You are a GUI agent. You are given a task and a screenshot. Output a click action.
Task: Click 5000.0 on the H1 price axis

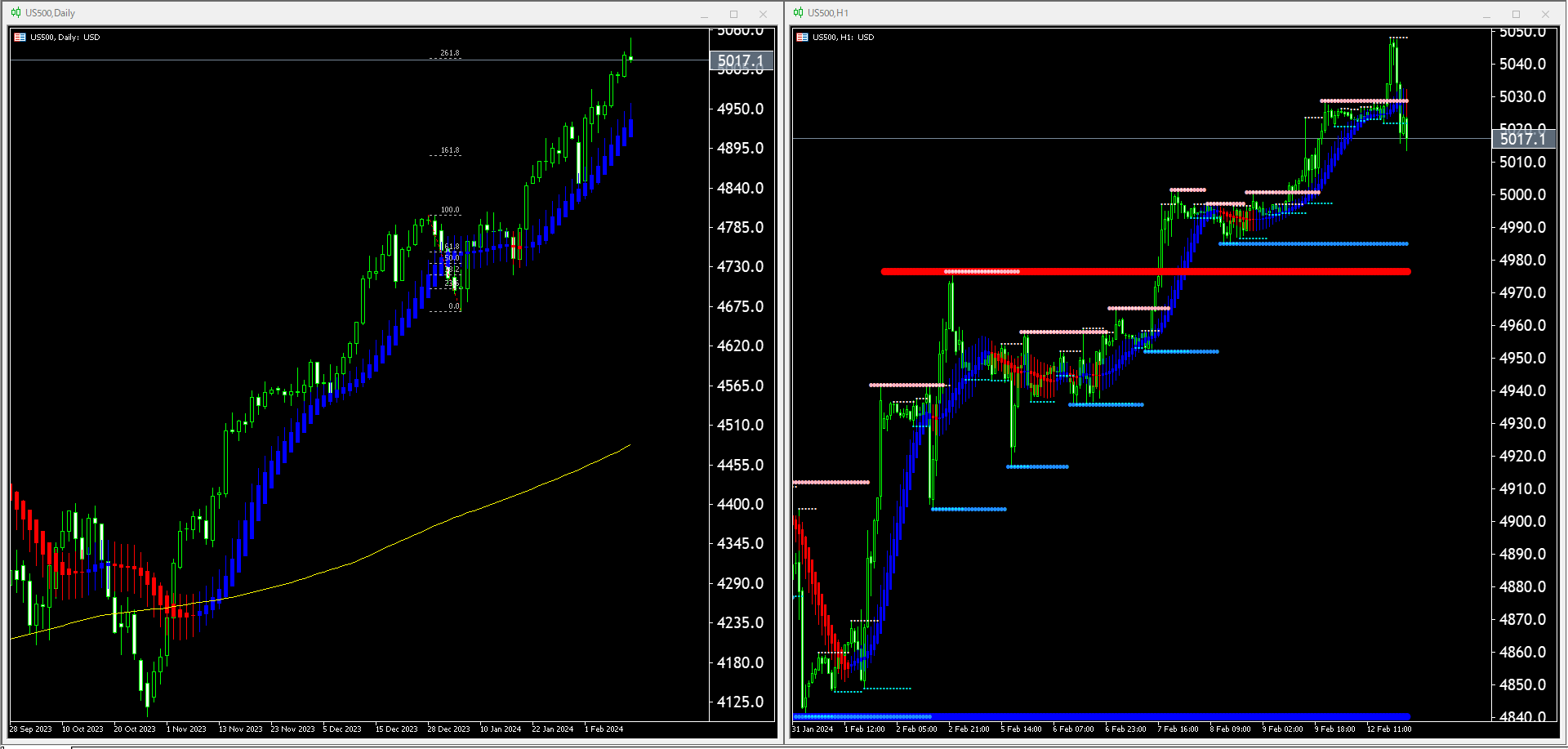(1522, 194)
